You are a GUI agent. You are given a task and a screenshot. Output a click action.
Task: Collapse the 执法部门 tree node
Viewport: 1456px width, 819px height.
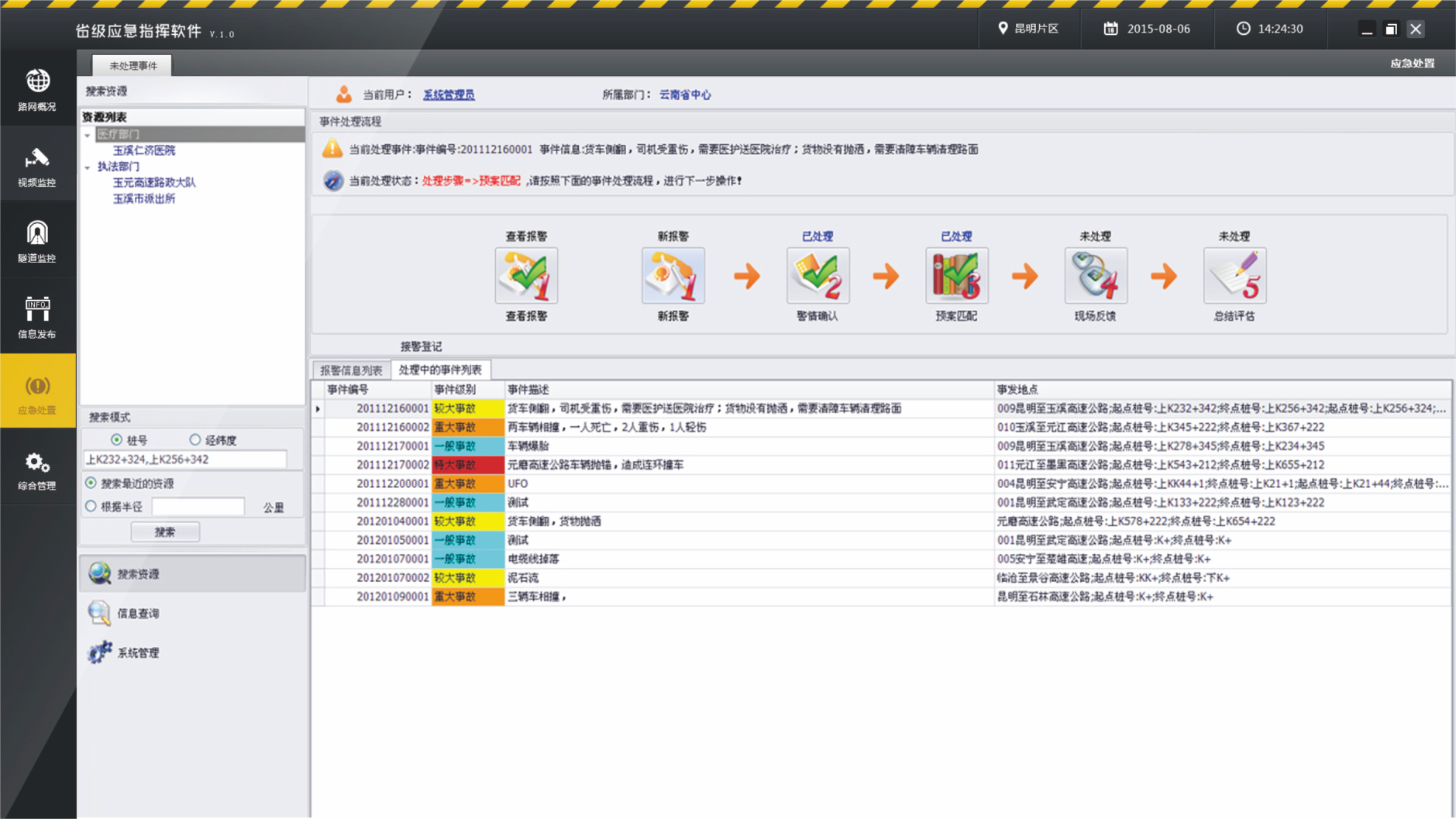pyautogui.click(x=88, y=167)
